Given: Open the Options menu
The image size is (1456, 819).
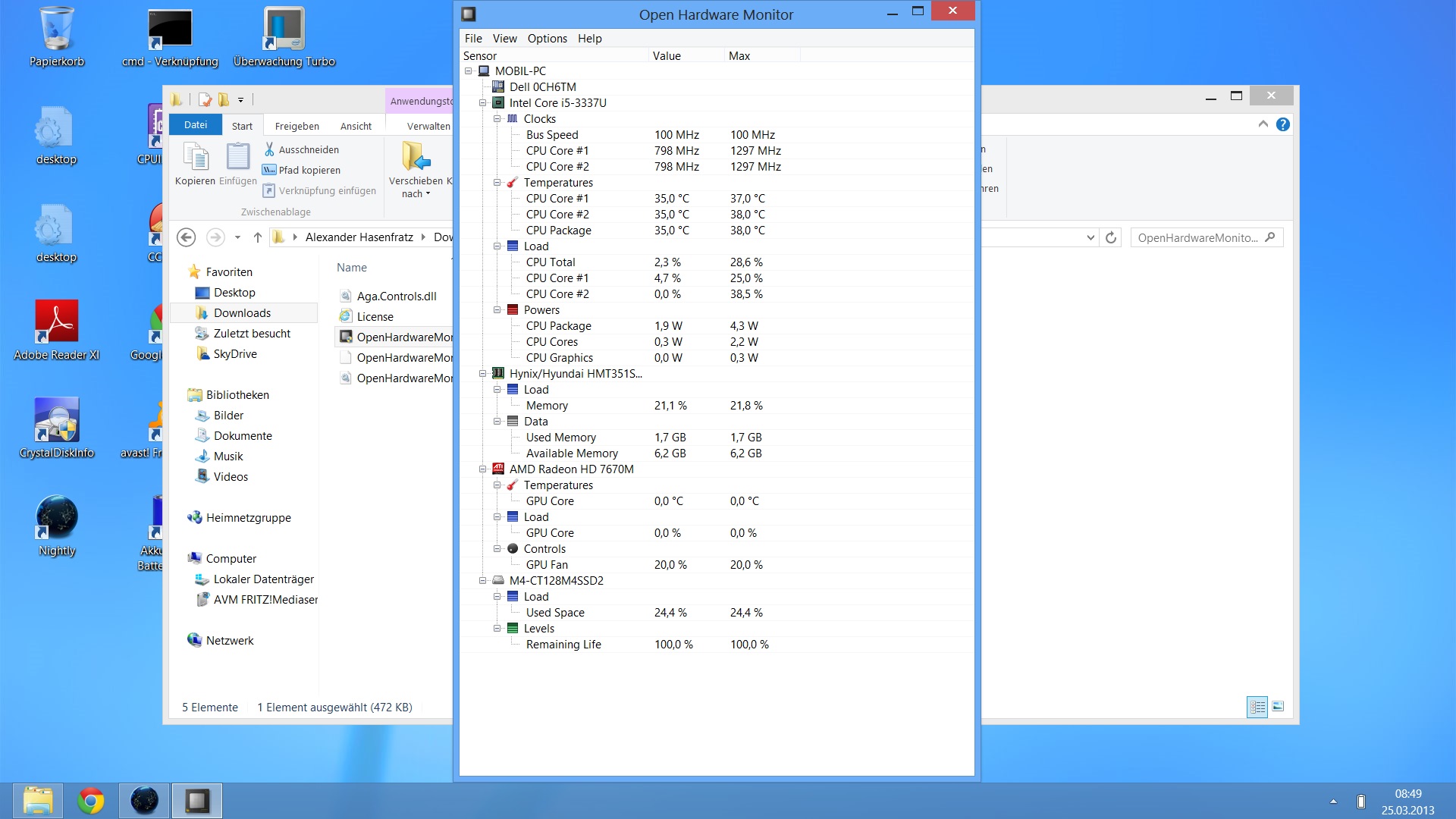Looking at the screenshot, I should click(547, 39).
